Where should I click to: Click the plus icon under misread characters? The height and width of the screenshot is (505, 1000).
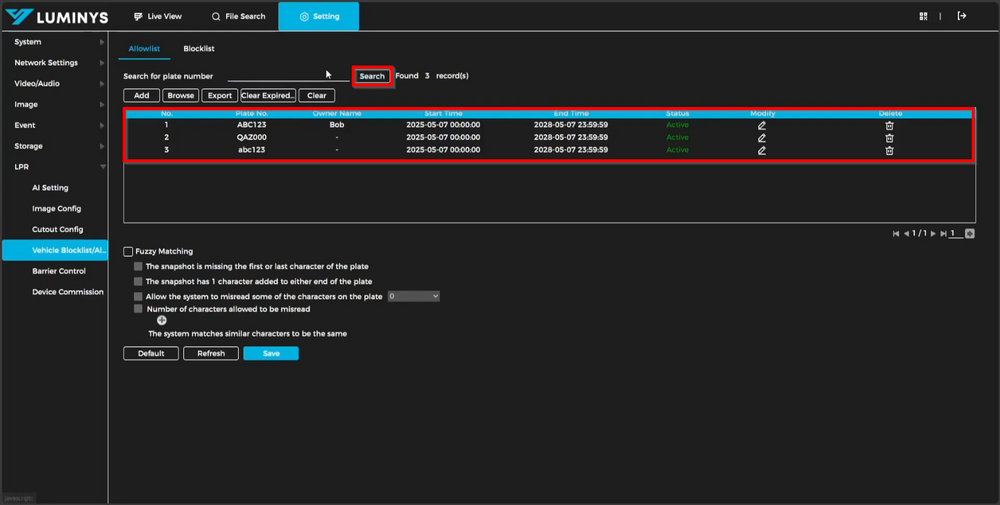161,321
